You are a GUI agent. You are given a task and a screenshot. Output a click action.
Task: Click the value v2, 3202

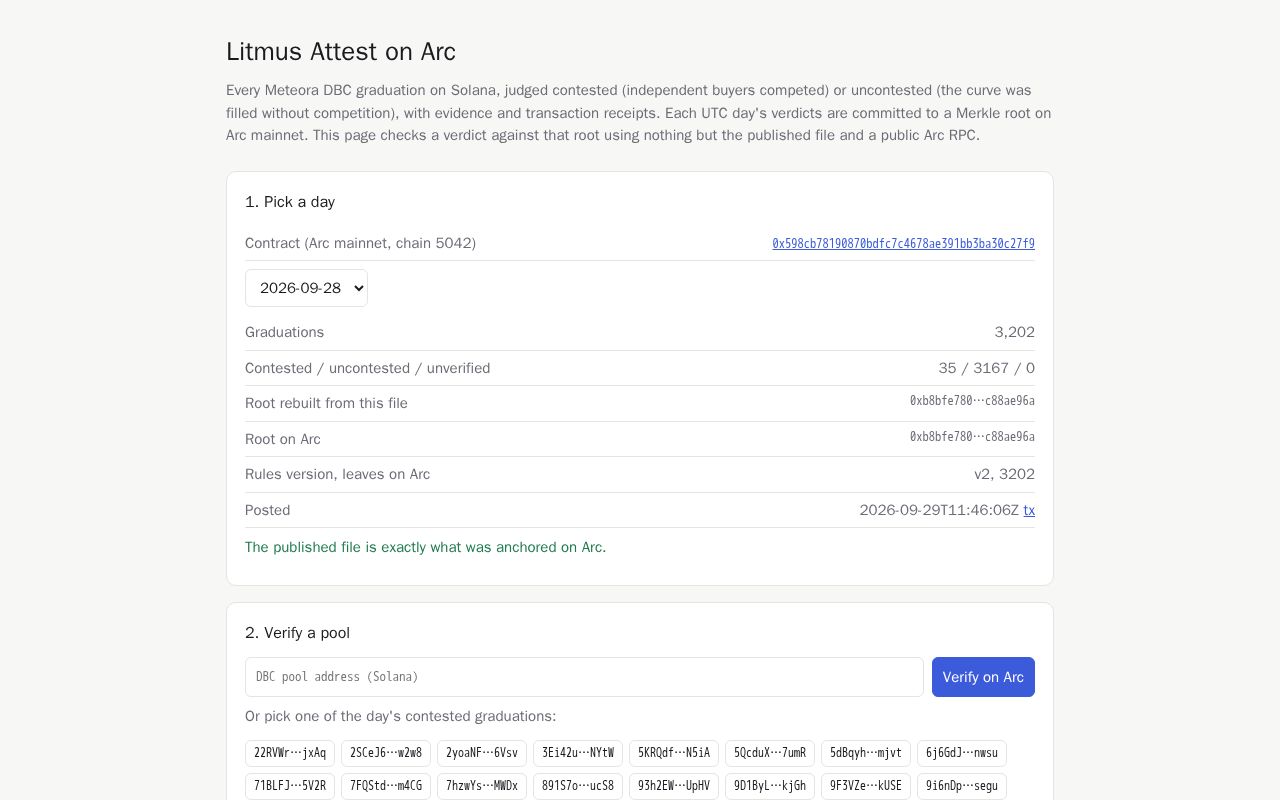(1004, 474)
